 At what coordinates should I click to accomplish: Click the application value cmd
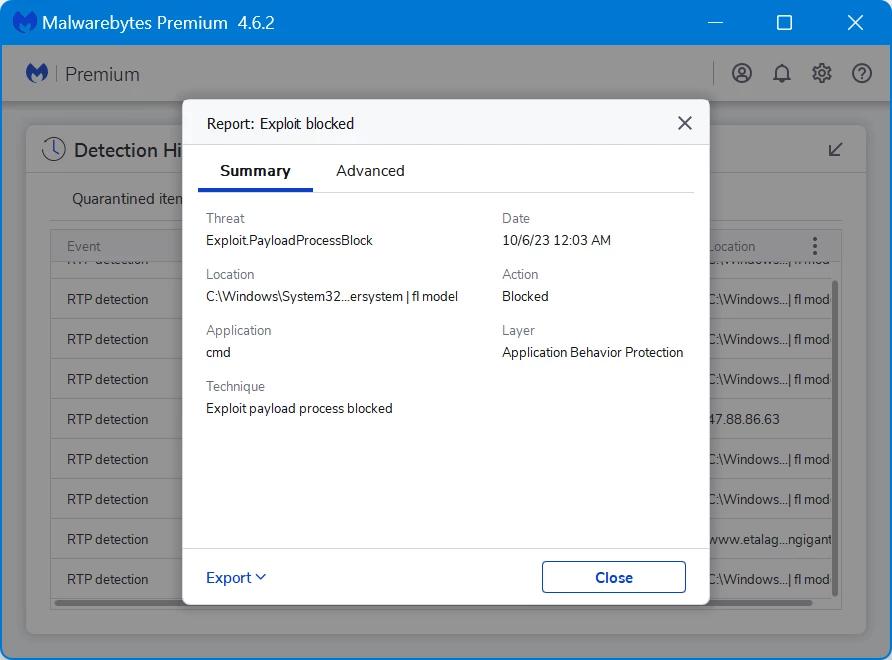pyautogui.click(x=218, y=353)
